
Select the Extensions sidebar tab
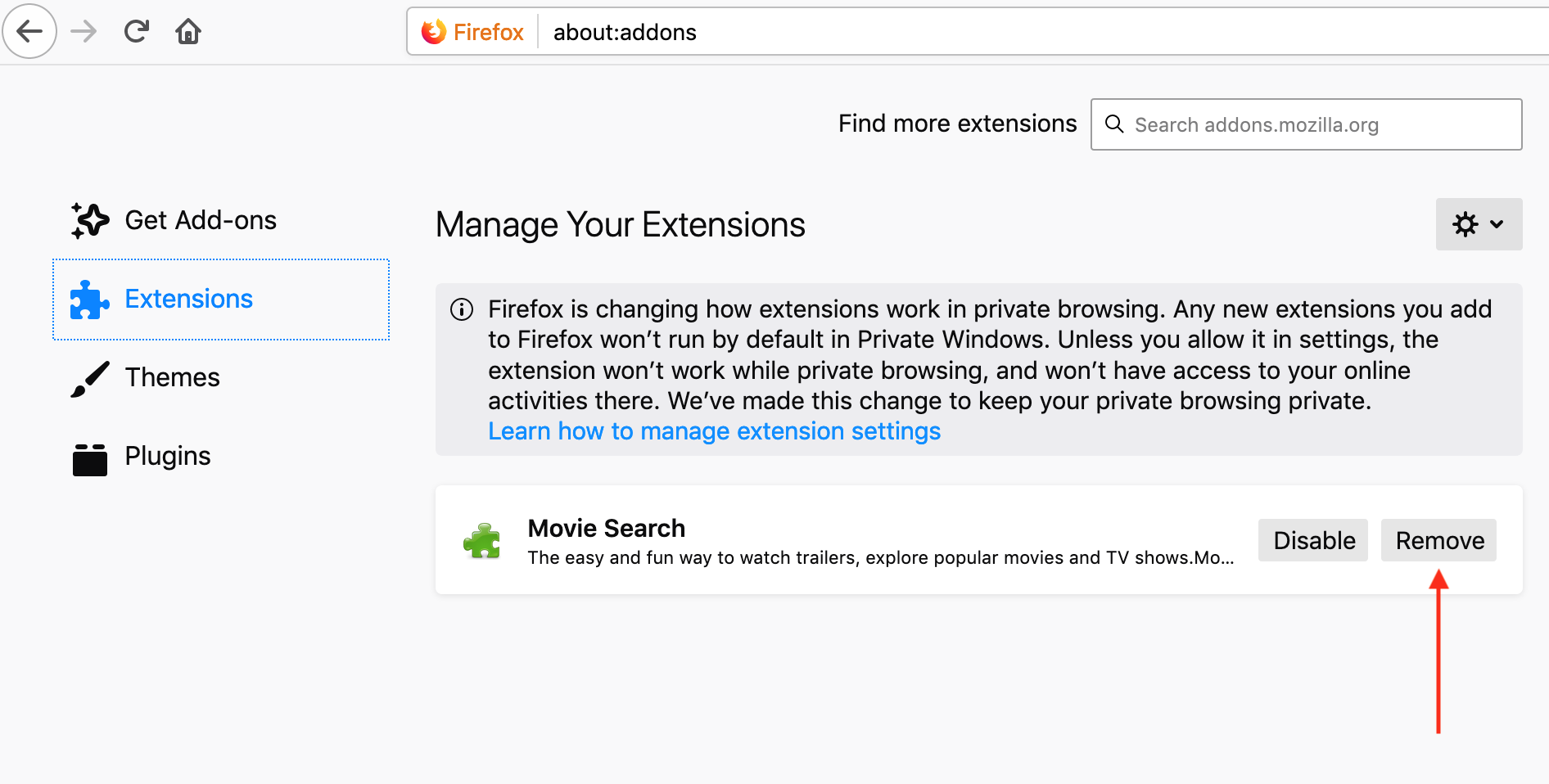[221, 300]
